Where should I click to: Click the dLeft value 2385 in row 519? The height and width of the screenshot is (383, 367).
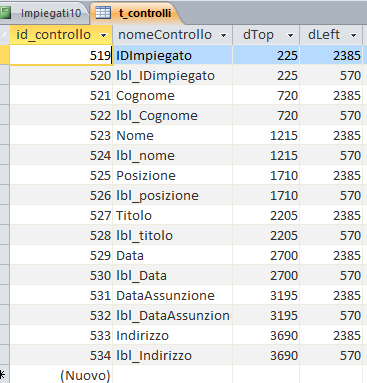pos(331,55)
